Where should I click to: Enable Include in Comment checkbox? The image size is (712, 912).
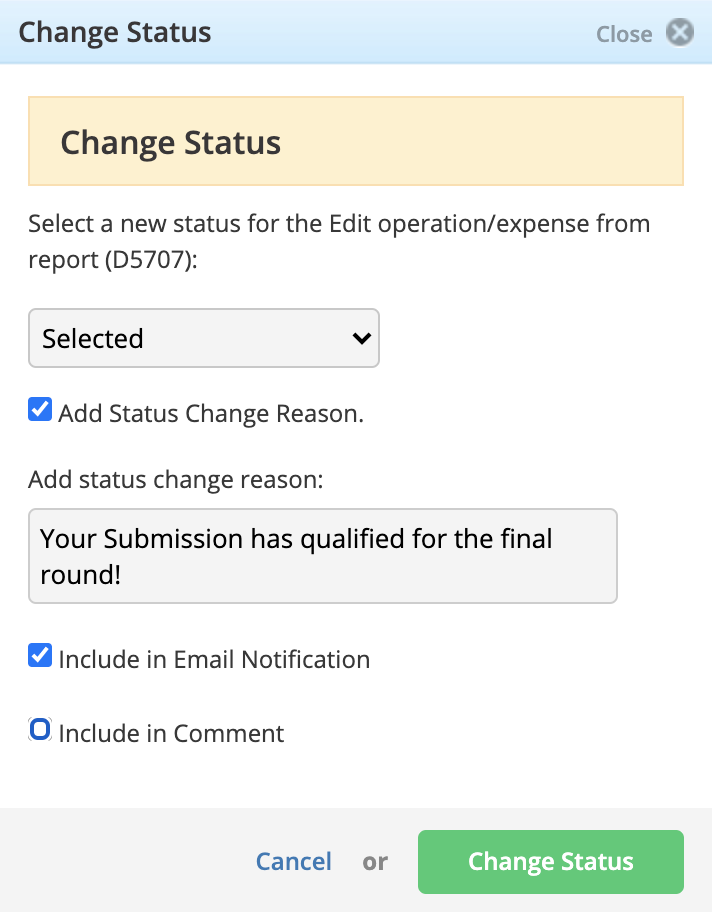(x=40, y=729)
